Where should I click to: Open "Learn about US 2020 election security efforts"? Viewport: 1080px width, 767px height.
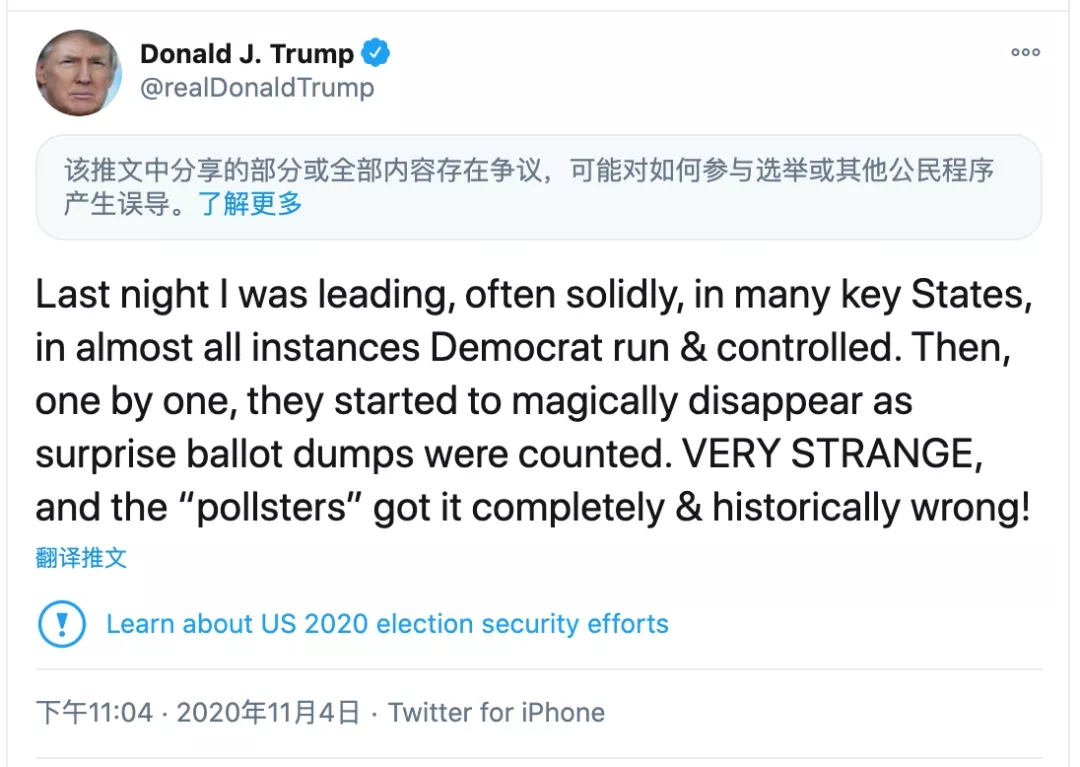[387, 624]
